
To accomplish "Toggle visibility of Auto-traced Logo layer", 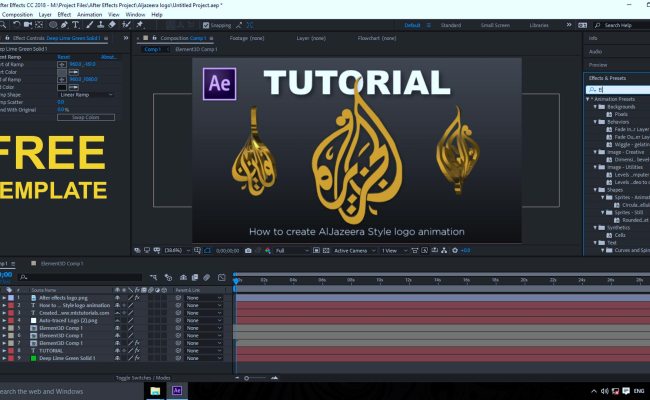I will tap(117, 320).
